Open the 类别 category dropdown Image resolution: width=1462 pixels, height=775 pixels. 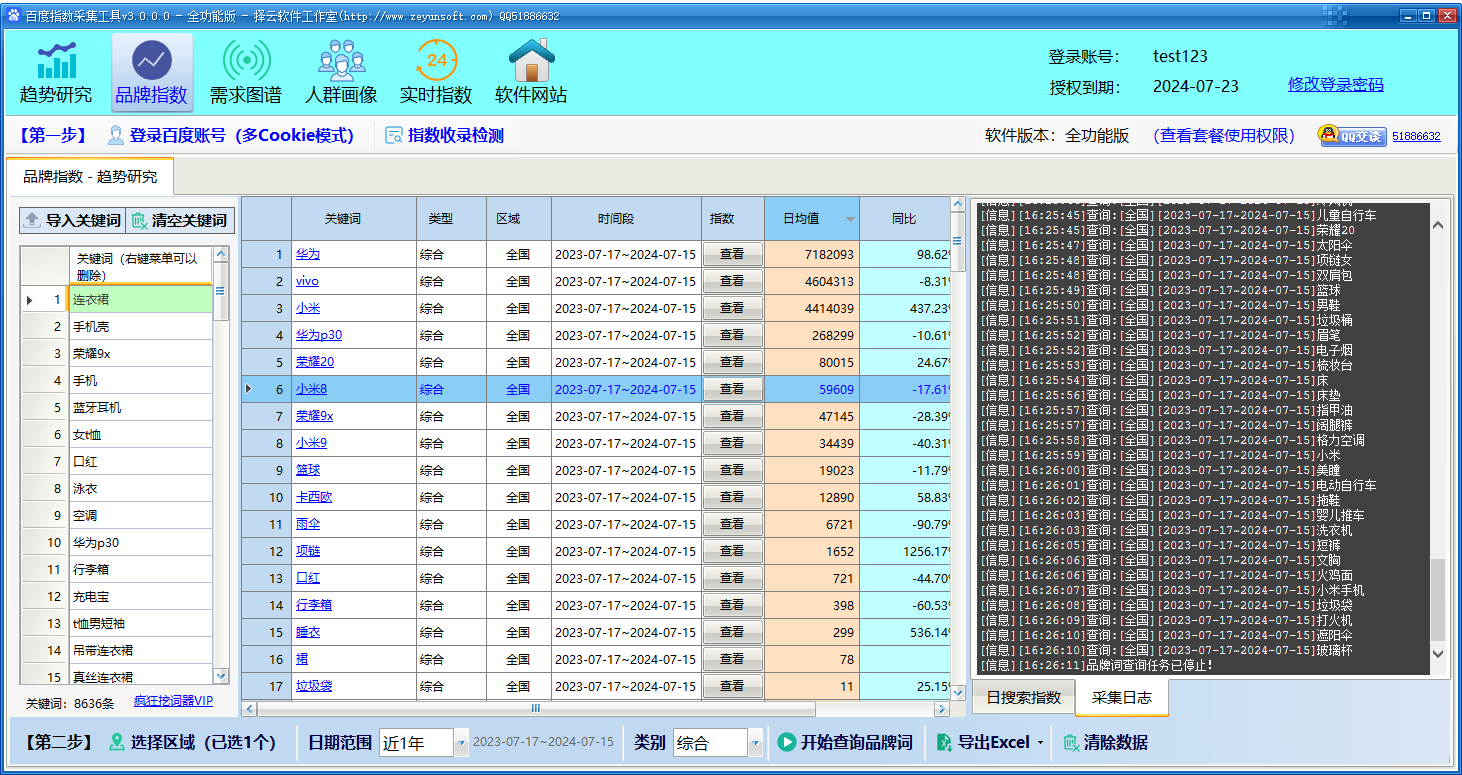[x=756, y=743]
